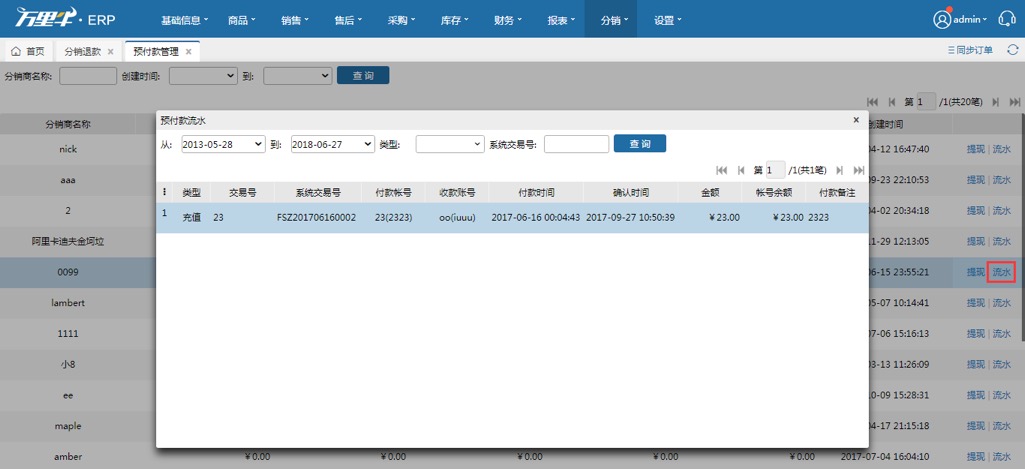Viewport: 1025px width, 469px height.
Task: Click the 系统交易号 column header
Action: [317, 193]
